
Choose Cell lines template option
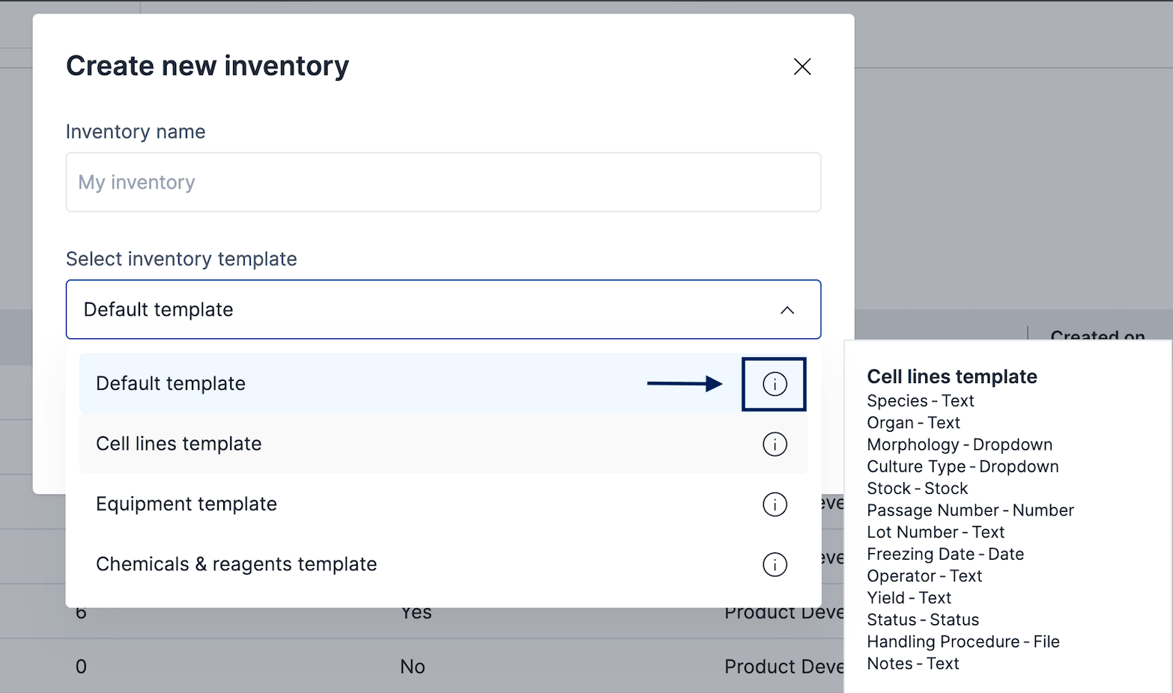[178, 444]
